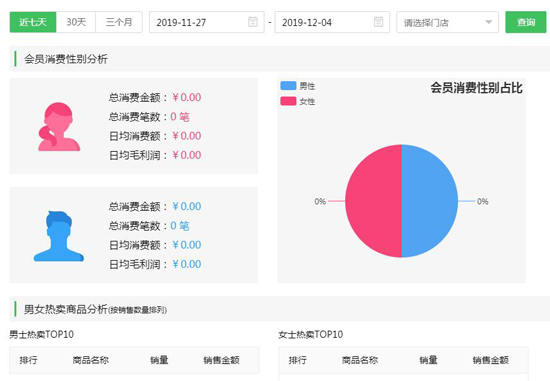550x381 pixels.
Task: Focus the end date field 2019-12-04
Action: click(x=332, y=22)
